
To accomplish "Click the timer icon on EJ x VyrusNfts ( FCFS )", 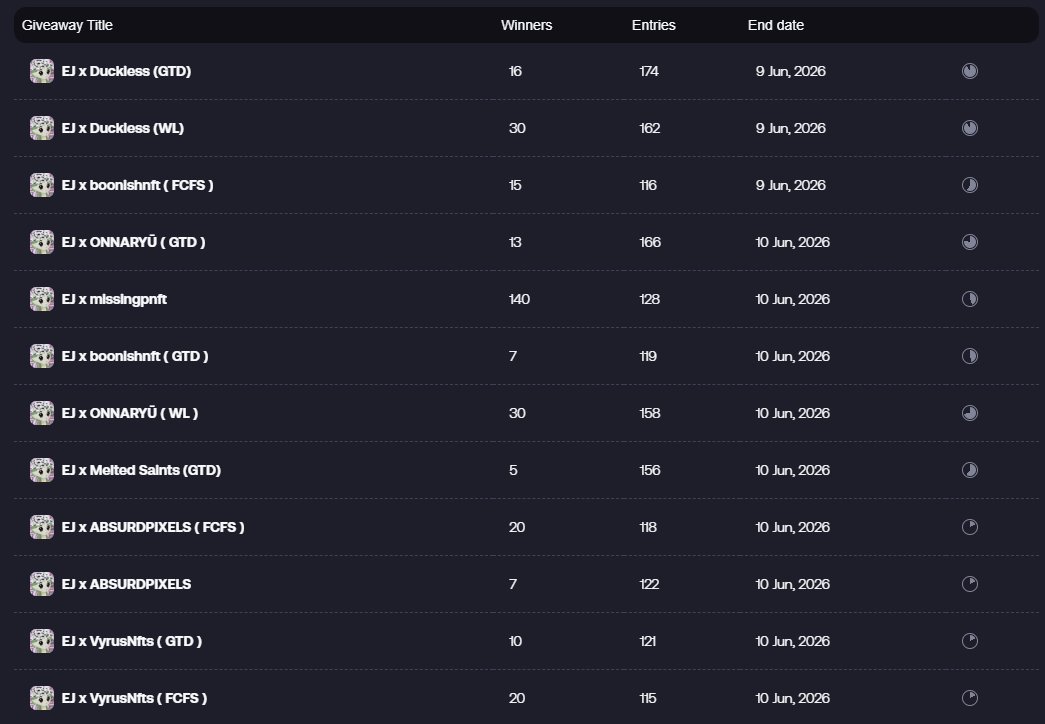I will (970, 698).
